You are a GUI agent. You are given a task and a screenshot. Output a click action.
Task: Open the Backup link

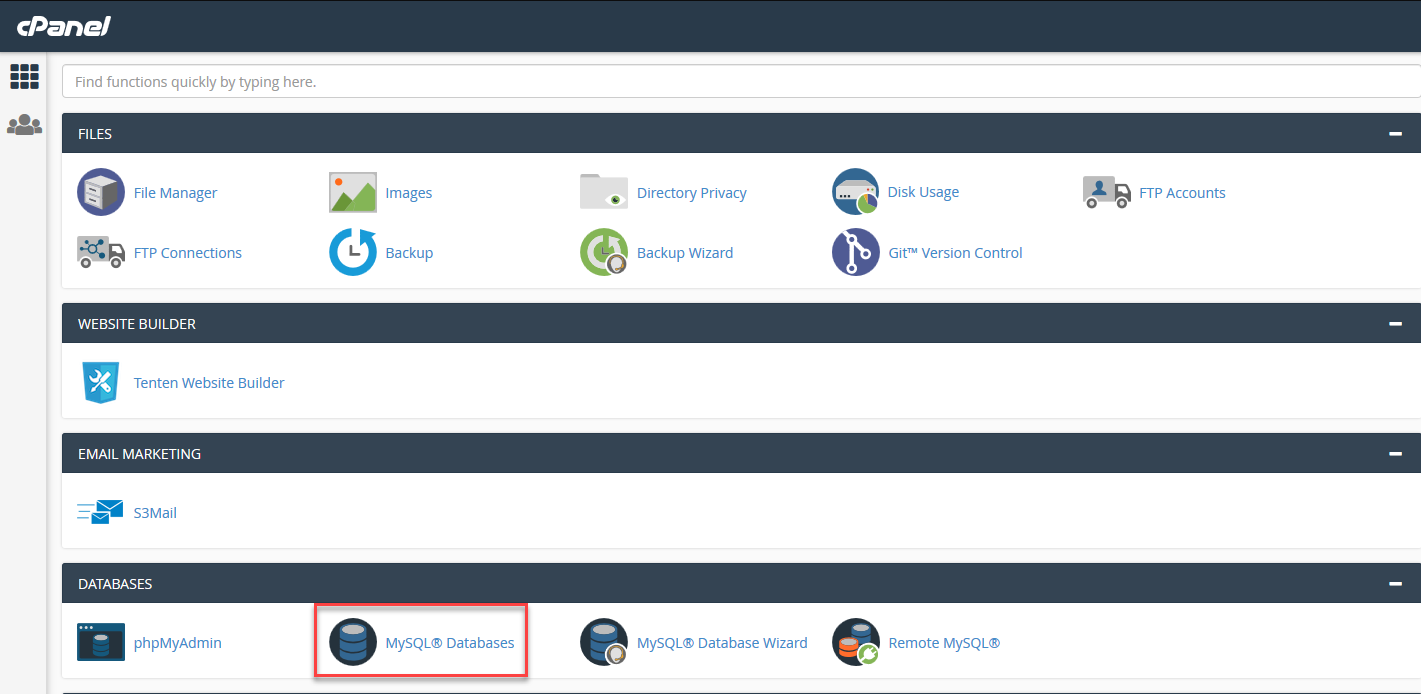409,253
